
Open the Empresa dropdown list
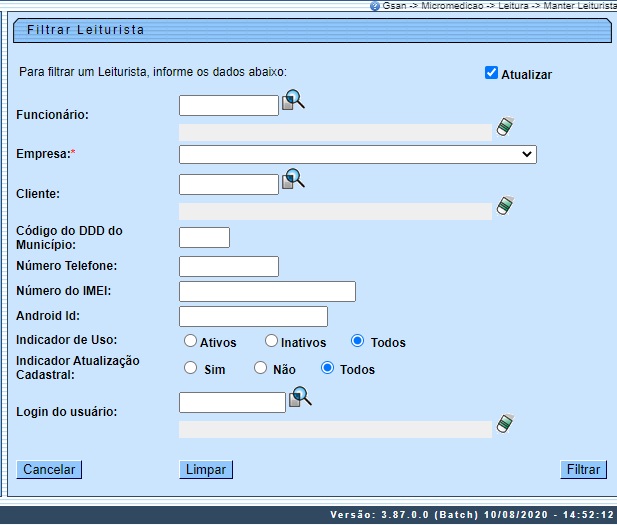358,154
